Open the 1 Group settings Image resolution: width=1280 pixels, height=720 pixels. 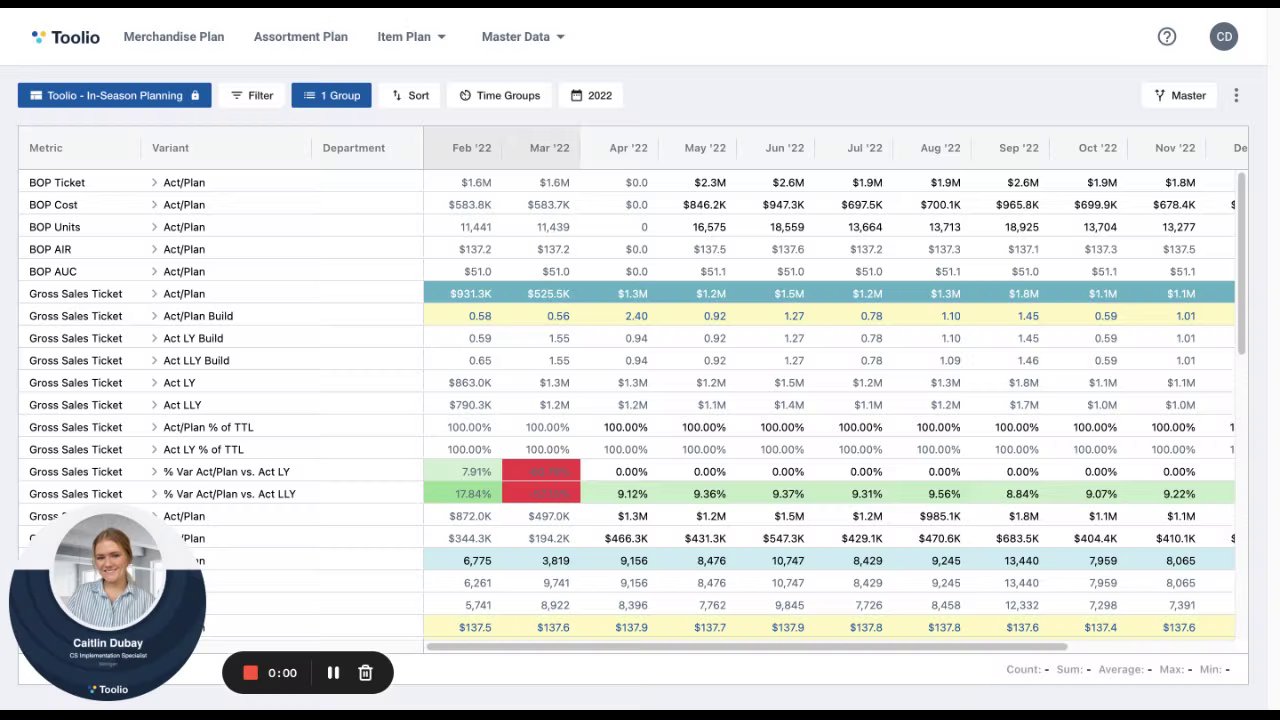point(332,95)
